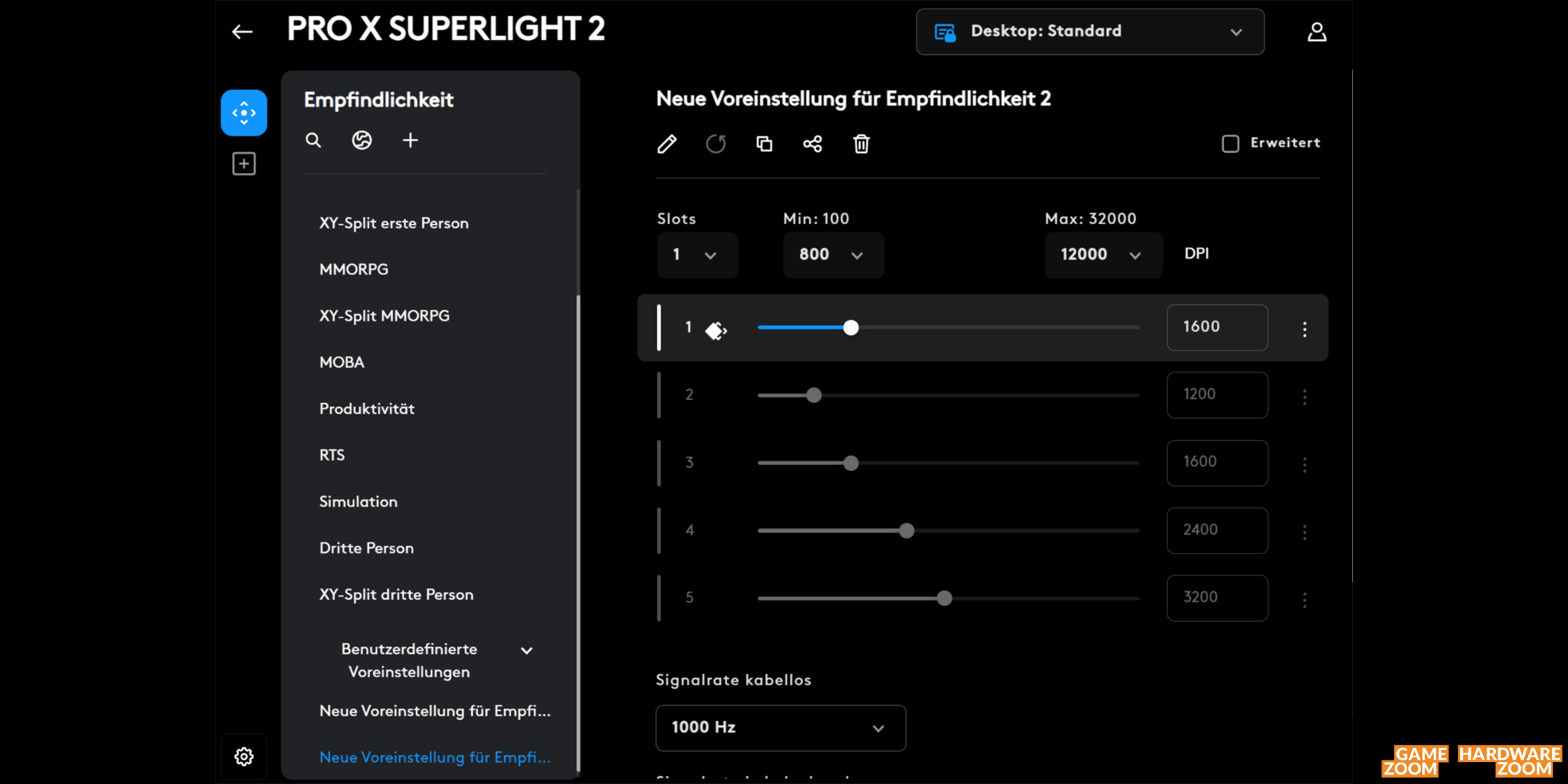Share the preset with the share icon
Screen dimensions: 1568x784
tap(812, 143)
